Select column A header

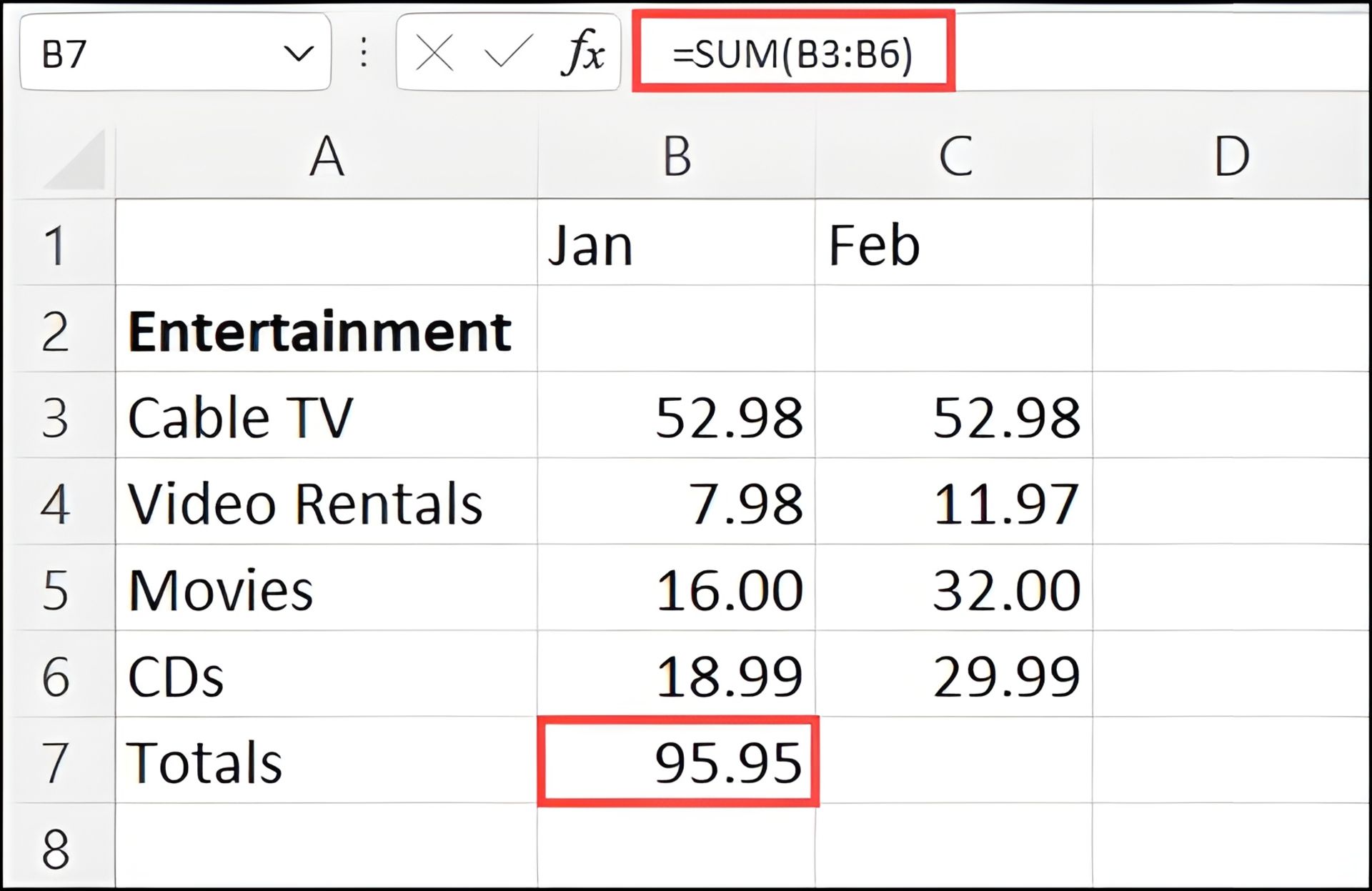pos(327,156)
